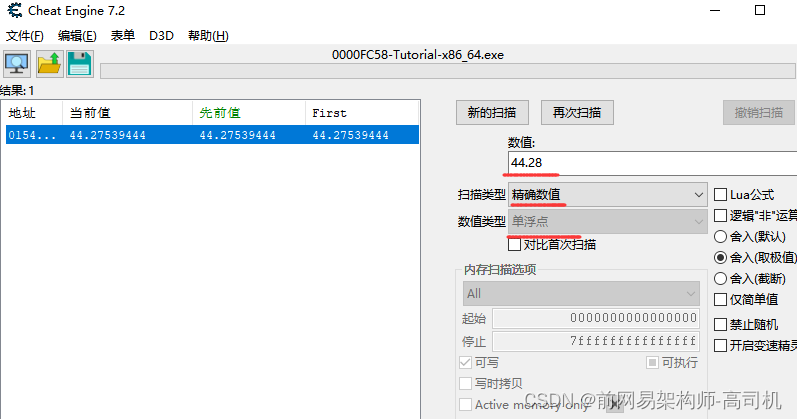Toggle the Lua公式 checkbox
Viewport: 797px width, 419px height.
[720, 195]
